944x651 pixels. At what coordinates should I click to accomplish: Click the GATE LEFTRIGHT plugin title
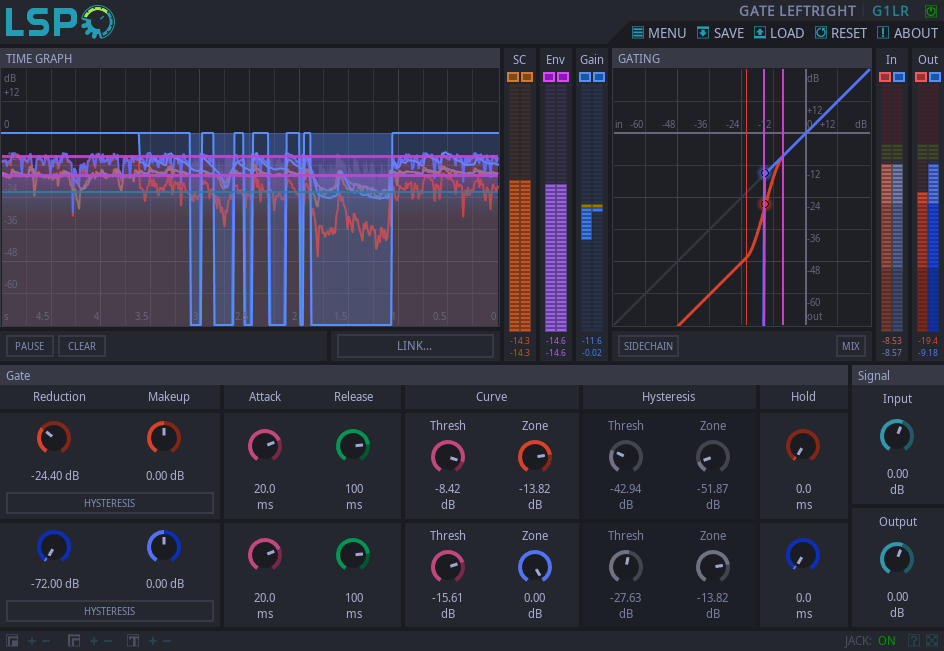(797, 11)
